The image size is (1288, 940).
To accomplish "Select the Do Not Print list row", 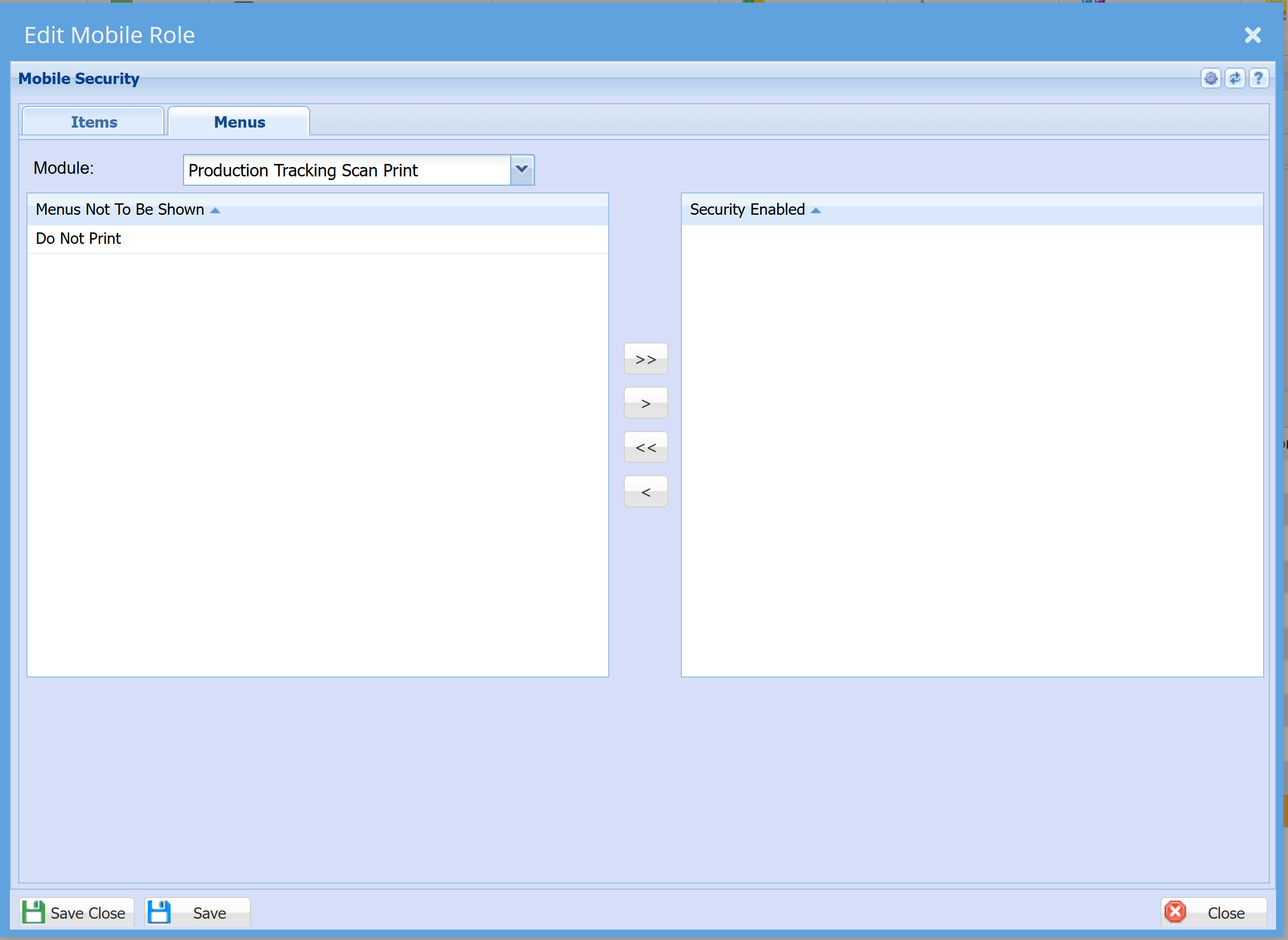I will [318, 239].
